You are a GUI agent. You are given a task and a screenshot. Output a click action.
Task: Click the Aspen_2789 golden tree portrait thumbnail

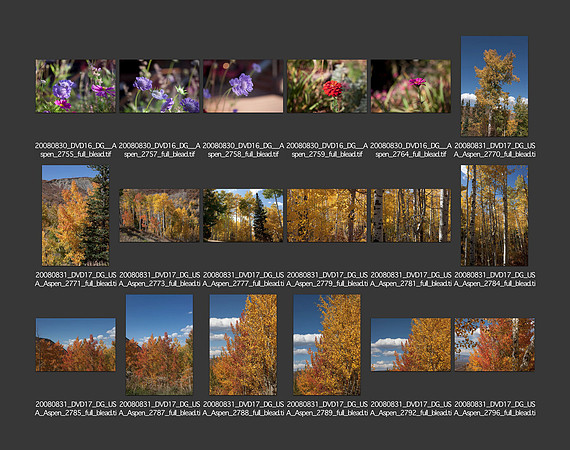tap(327, 345)
